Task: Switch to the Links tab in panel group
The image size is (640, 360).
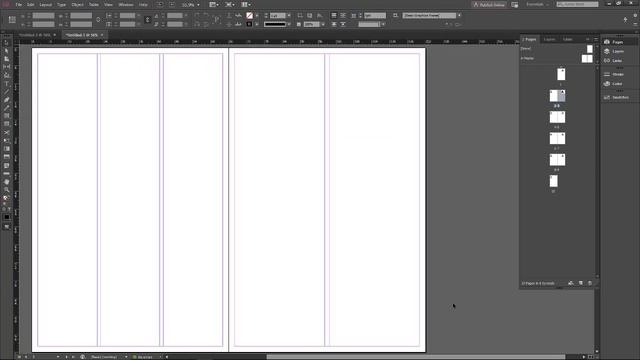Action: point(568,39)
